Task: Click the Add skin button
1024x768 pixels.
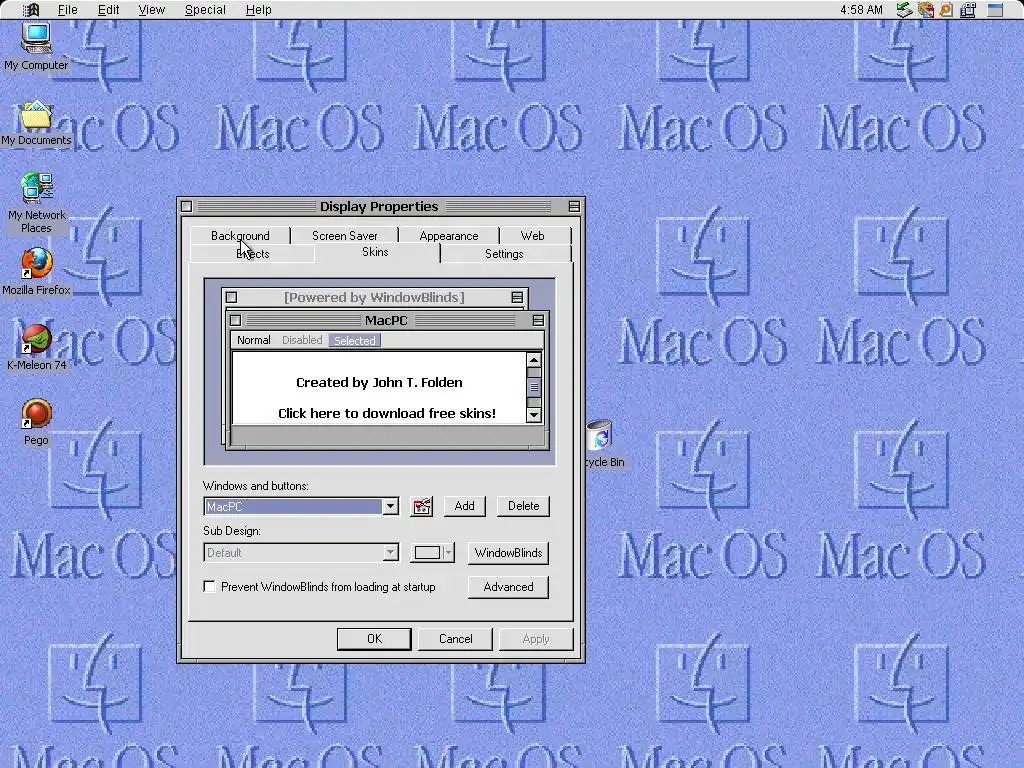Action: [x=464, y=506]
